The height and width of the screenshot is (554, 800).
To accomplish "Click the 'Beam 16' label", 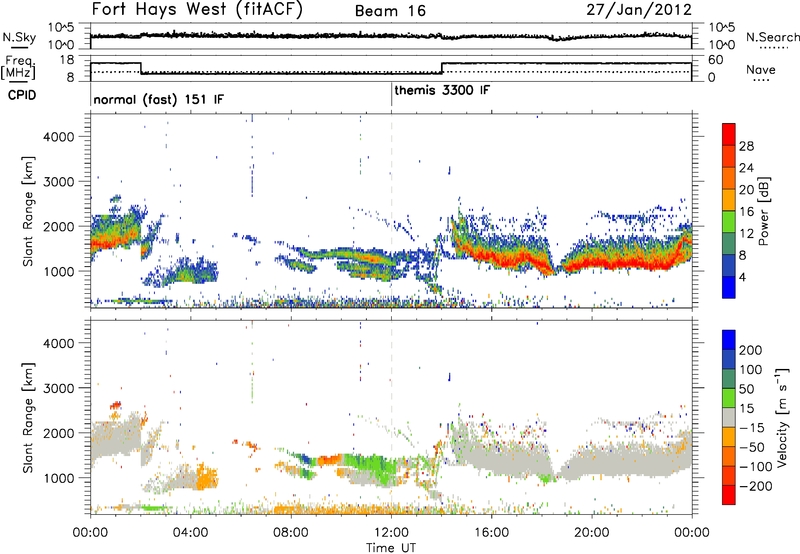I will pos(390,11).
